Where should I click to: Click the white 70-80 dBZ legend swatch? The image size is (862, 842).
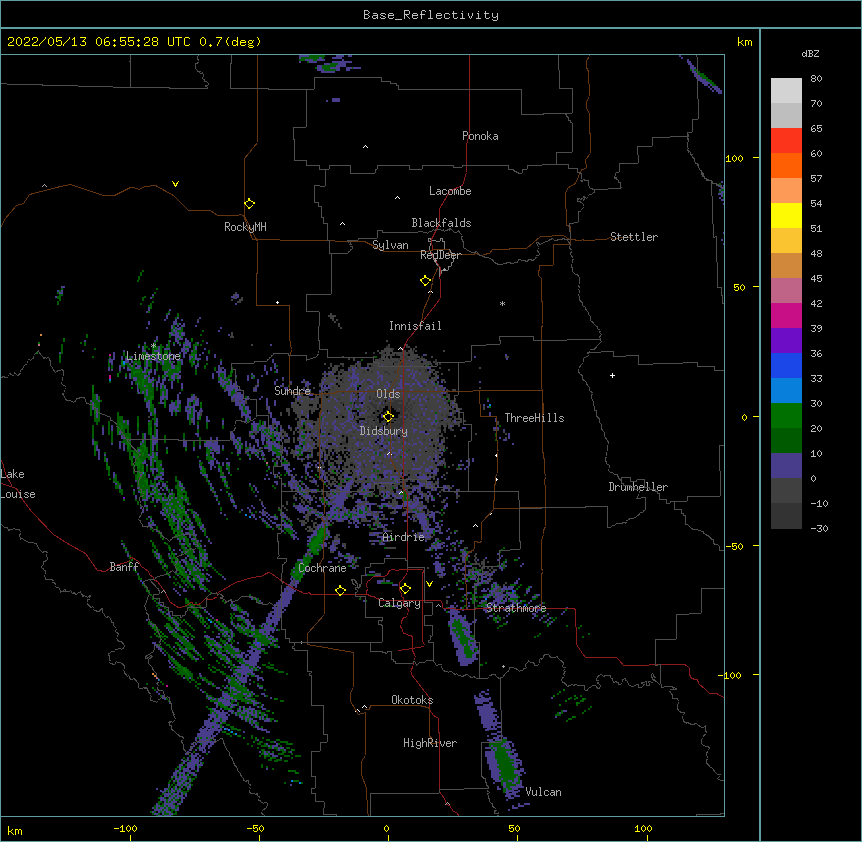pos(786,91)
